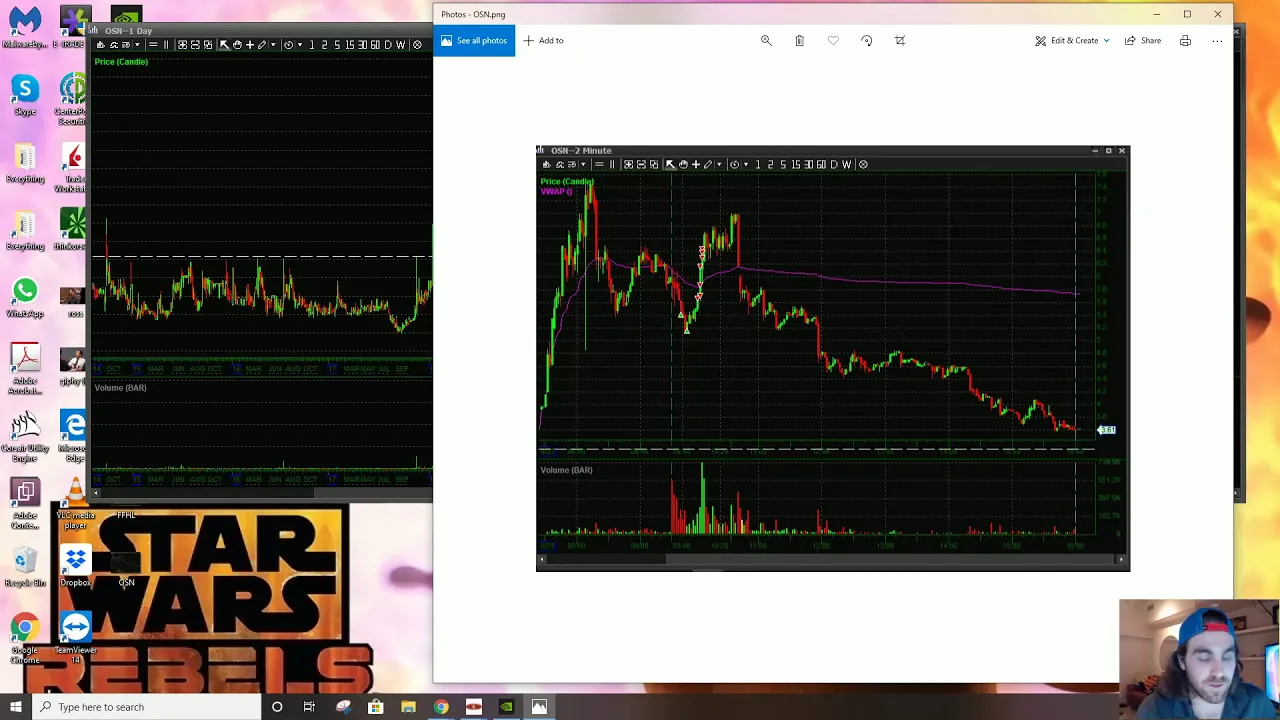Expand dropdown arrow beside clock icon in 1 Day chart
Image resolution: width=1280 pixels, height=720 pixels.
(300, 45)
